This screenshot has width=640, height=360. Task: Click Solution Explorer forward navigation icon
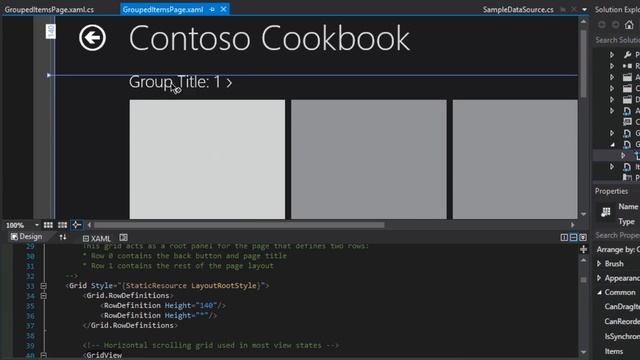click(x=616, y=25)
